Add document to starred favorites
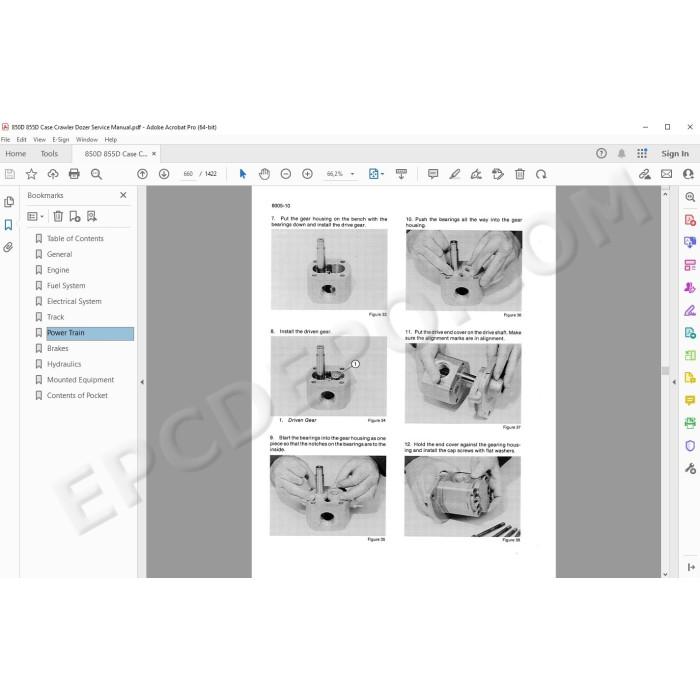Viewport: 700px width, 700px height. 31,174
